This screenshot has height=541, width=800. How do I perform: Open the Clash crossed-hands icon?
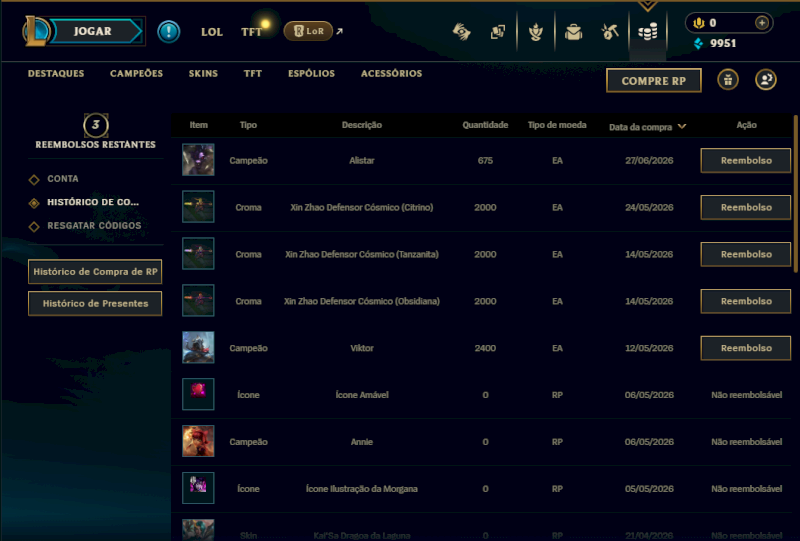click(462, 32)
